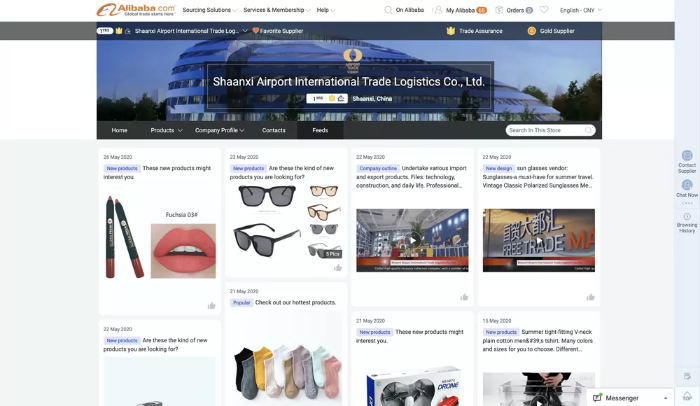Open the Fuchsia 03# lipstick image
This screenshot has width=700, height=406.
pyautogui.click(x=183, y=251)
